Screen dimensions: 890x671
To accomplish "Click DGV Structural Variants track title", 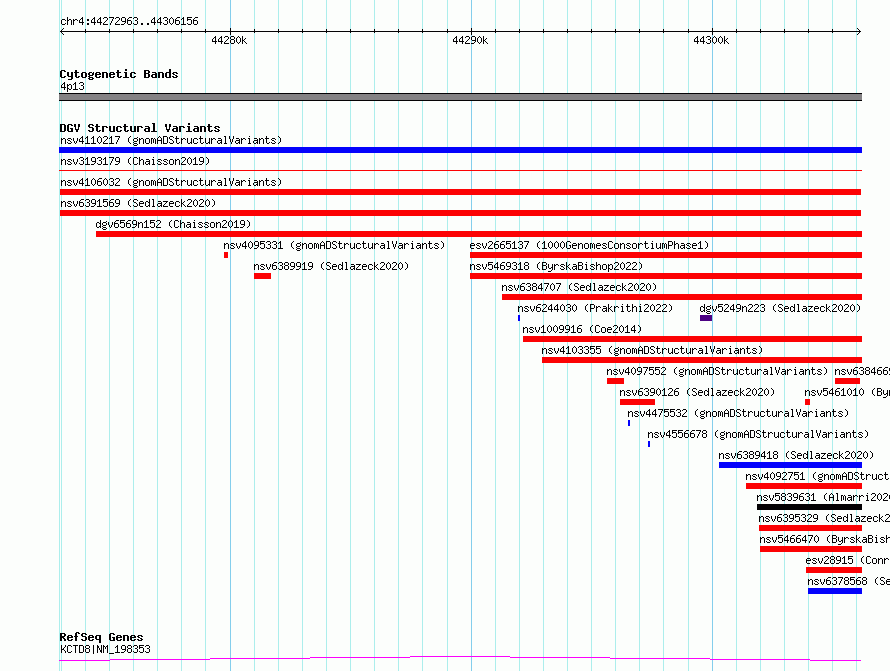I will (x=140, y=128).
